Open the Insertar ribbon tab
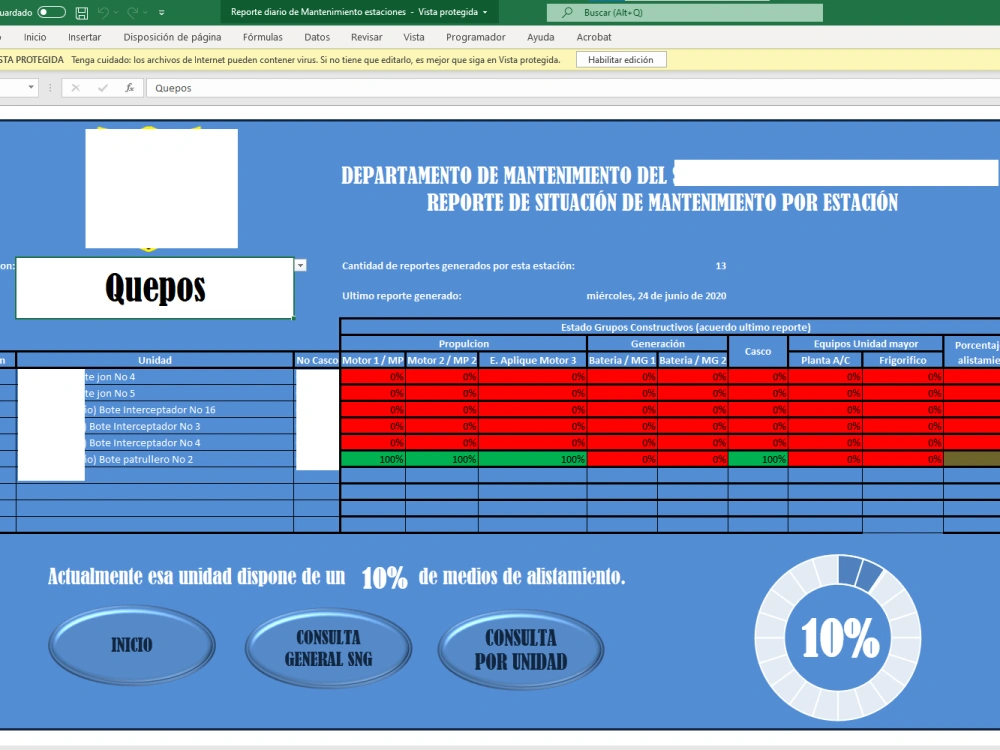Screen dimensions: 1000x750 84,37
